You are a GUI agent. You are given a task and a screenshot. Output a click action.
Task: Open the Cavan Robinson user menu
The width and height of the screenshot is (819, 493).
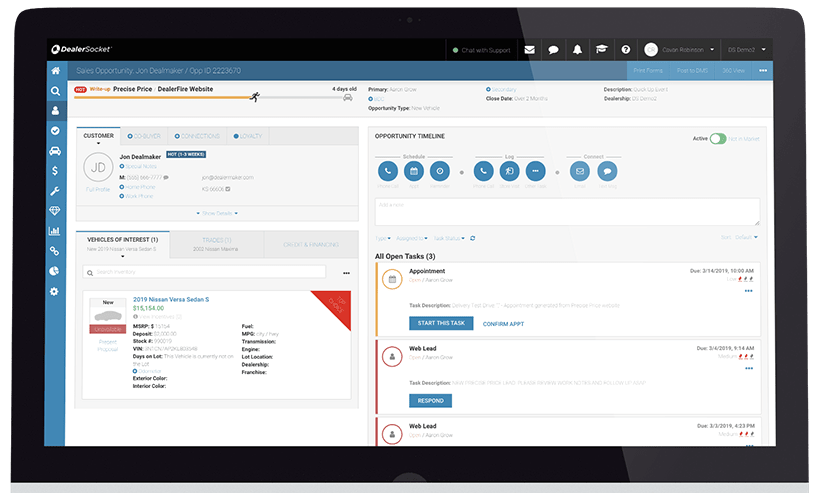point(680,50)
